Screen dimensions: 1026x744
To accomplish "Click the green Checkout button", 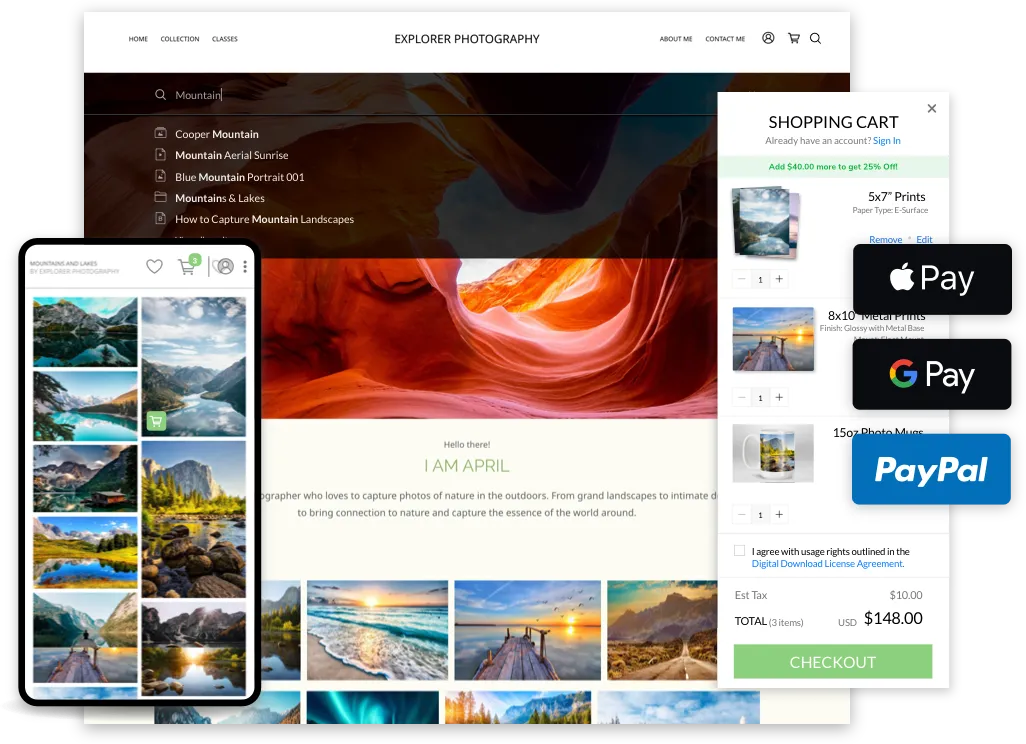I will pyautogui.click(x=832, y=662).
